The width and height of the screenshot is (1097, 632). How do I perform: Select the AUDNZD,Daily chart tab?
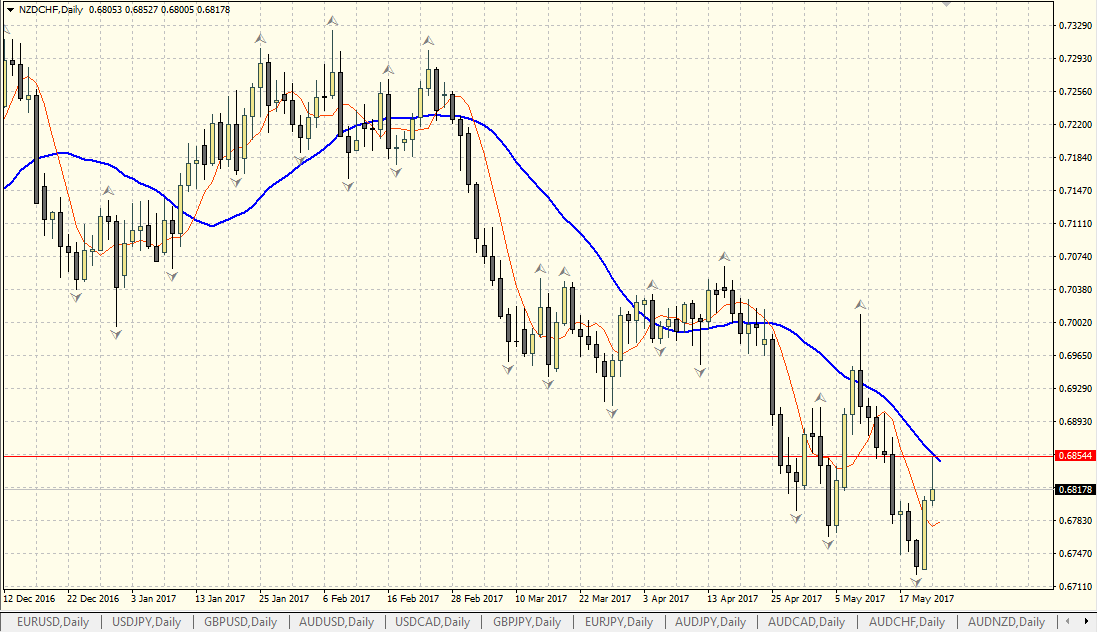pos(1007,622)
